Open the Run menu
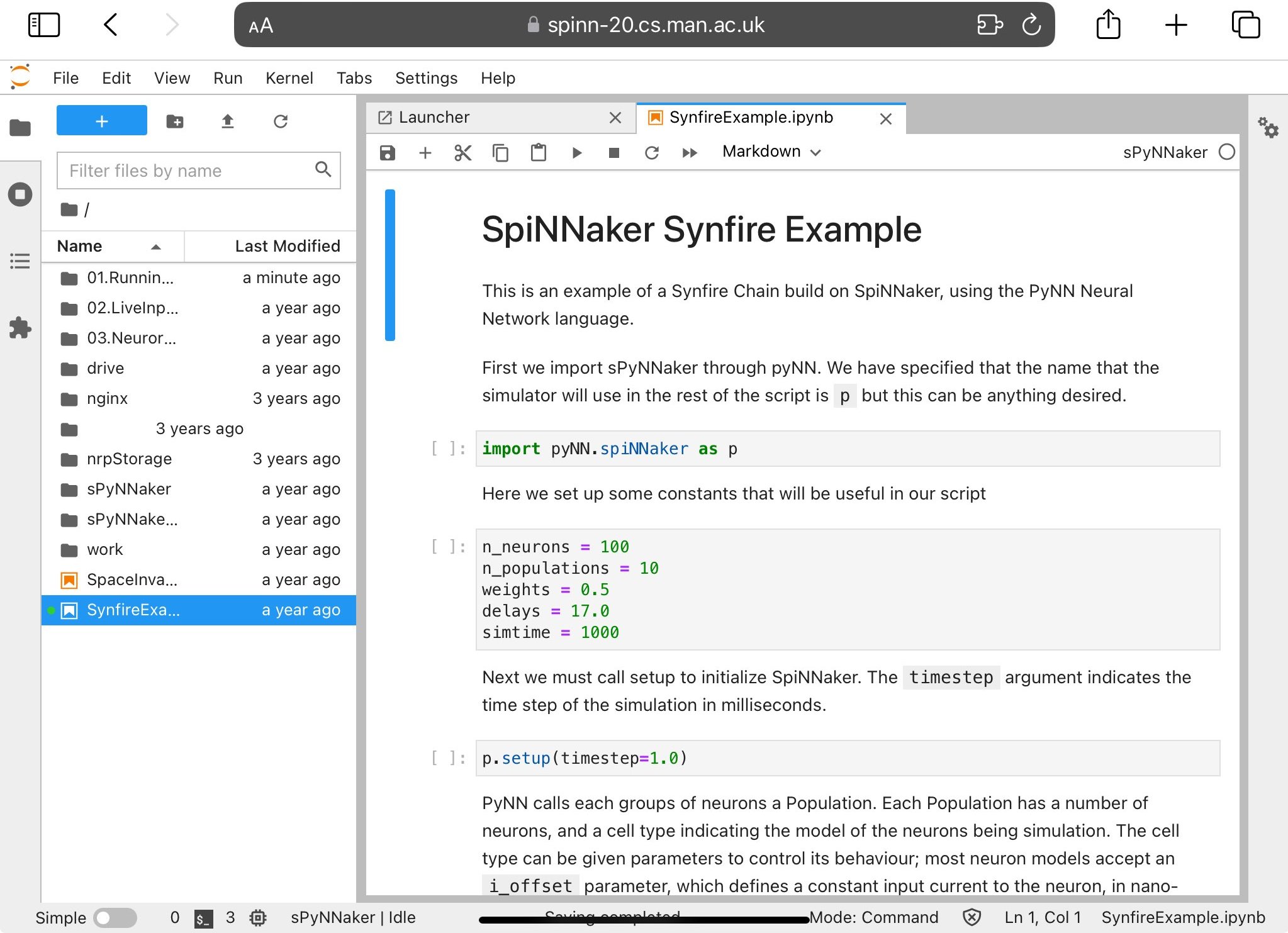The height and width of the screenshot is (933, 1288). pyautogui.click(x=227, y=77)
